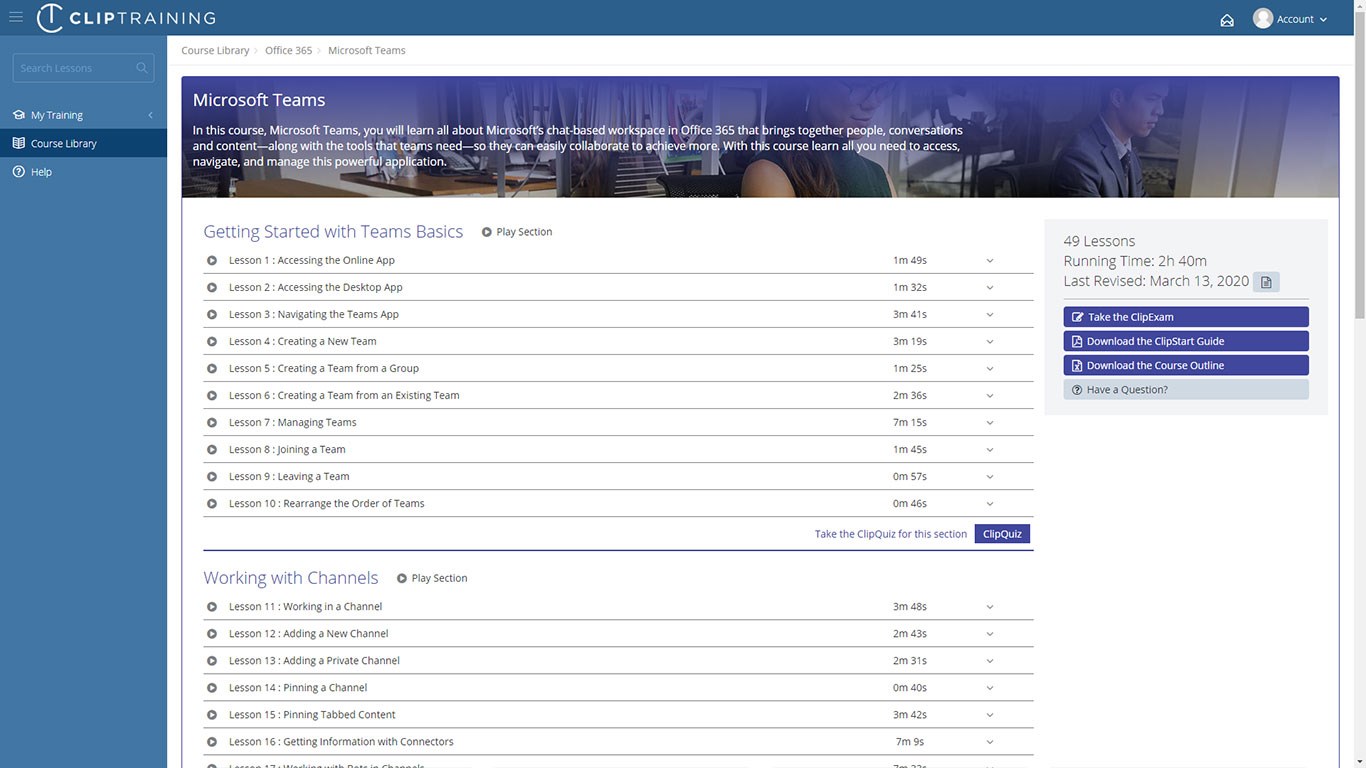Click the search magnifier icon
Image resolution: width=1366 pixels, height=768 pixels.
(x=142, y=68)
